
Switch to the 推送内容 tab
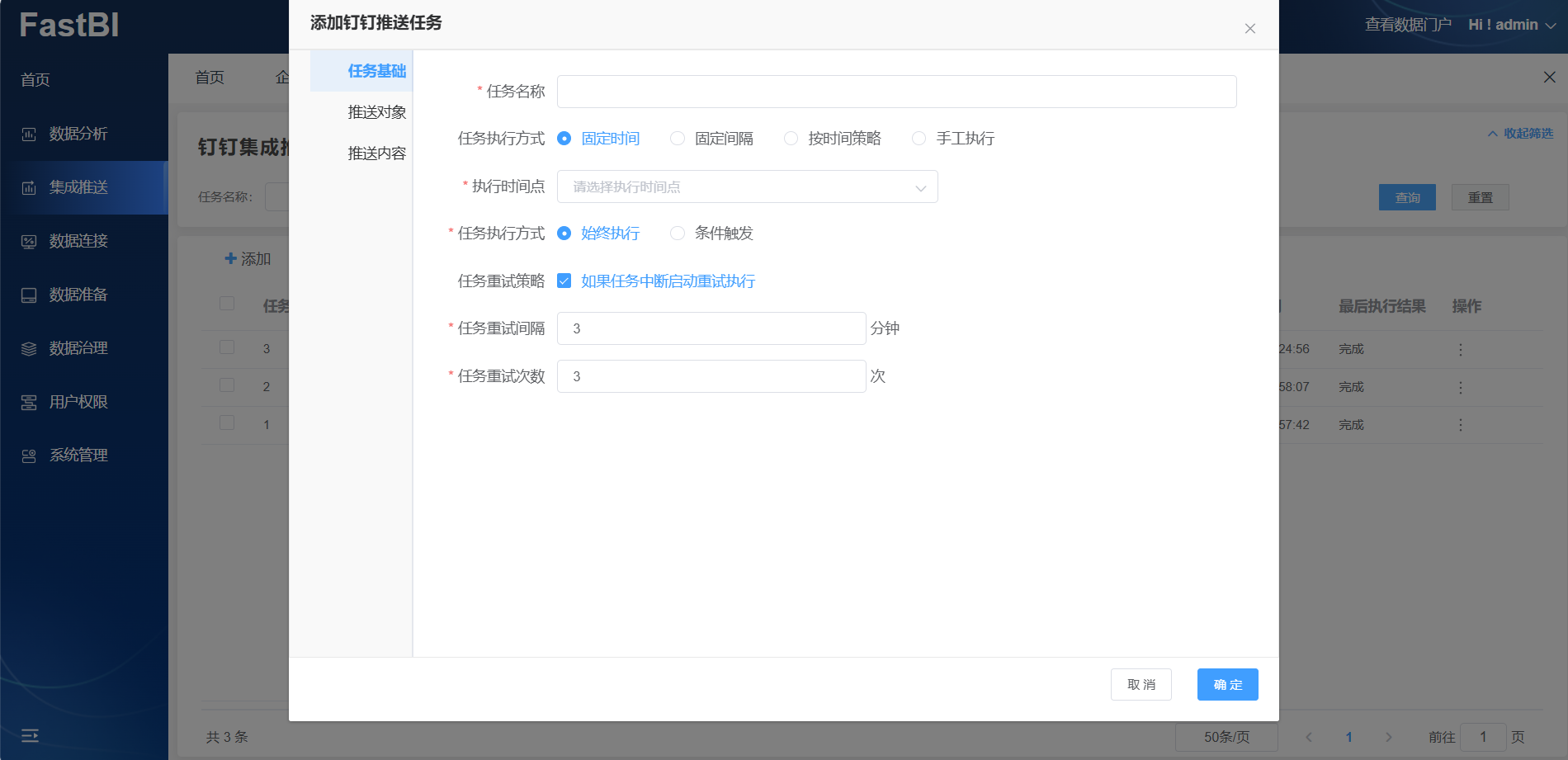click(x=376, y=153)
